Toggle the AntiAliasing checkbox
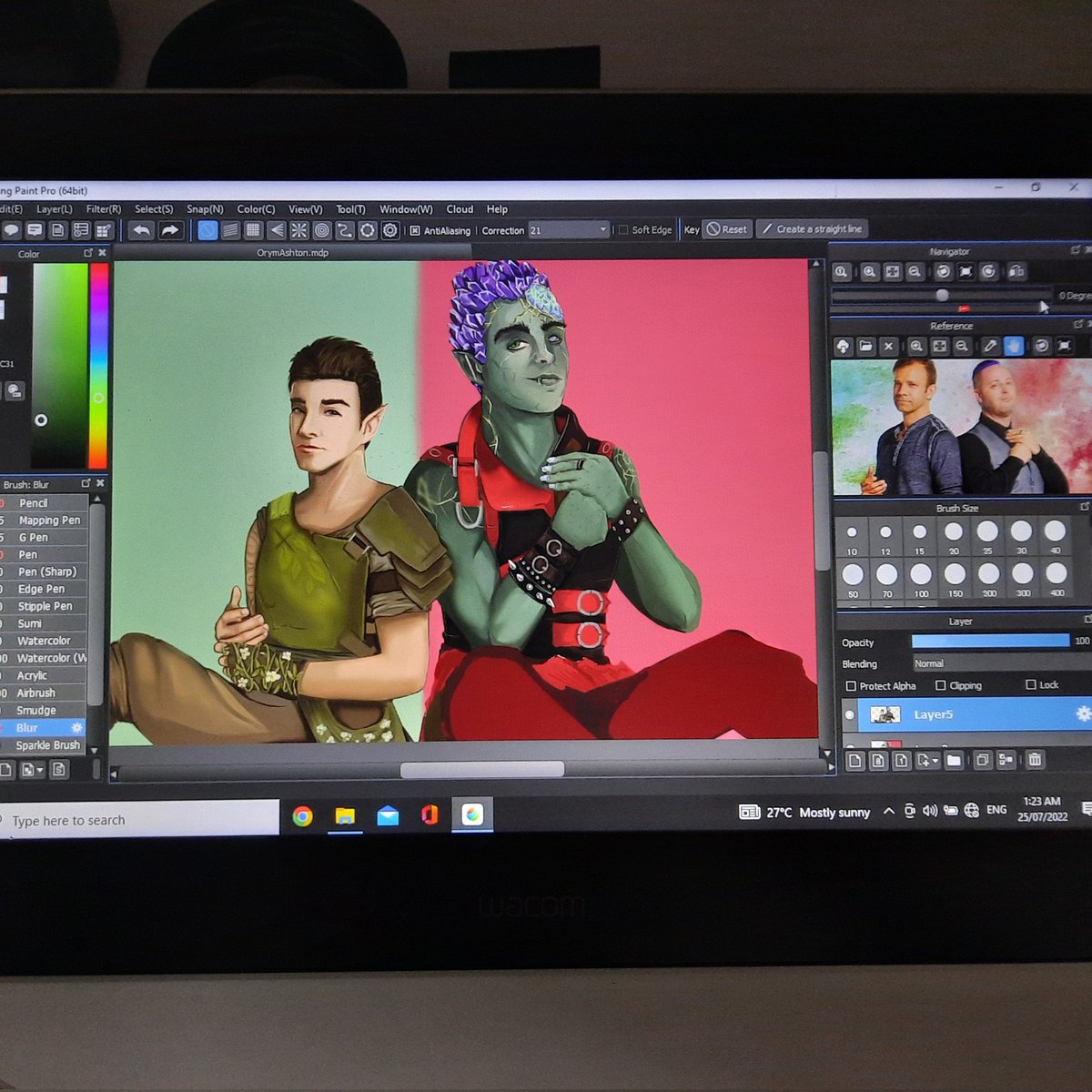 (415, 231)
